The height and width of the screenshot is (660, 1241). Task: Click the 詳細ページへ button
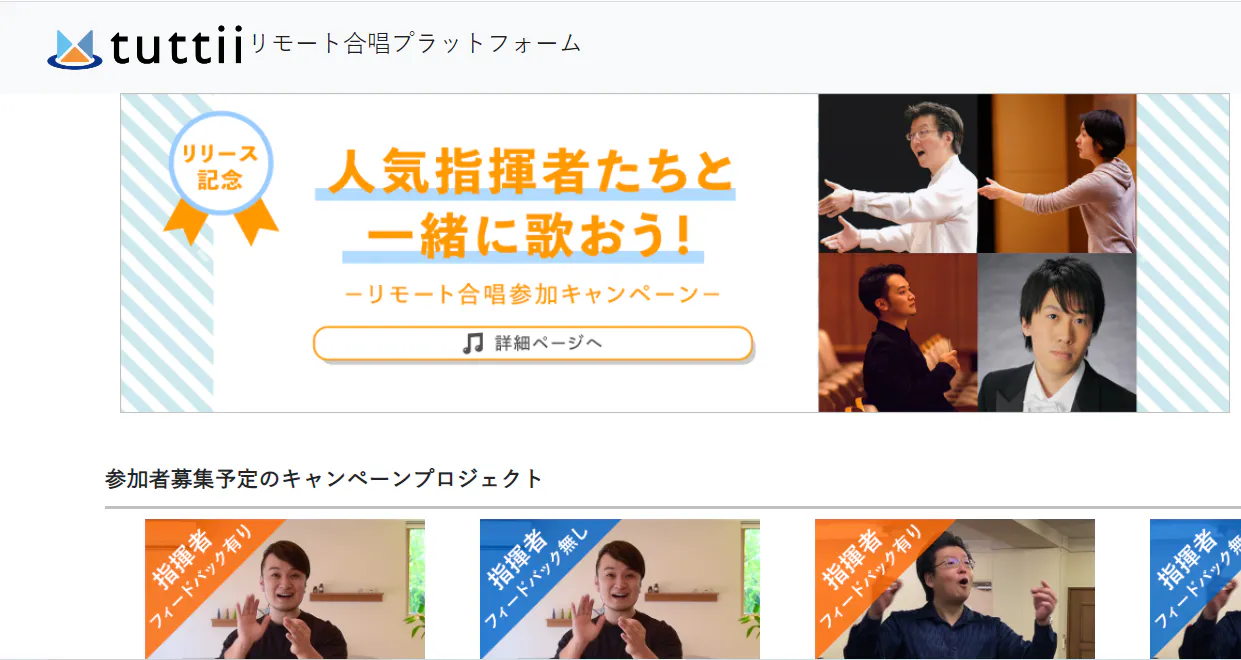point(532,343)
